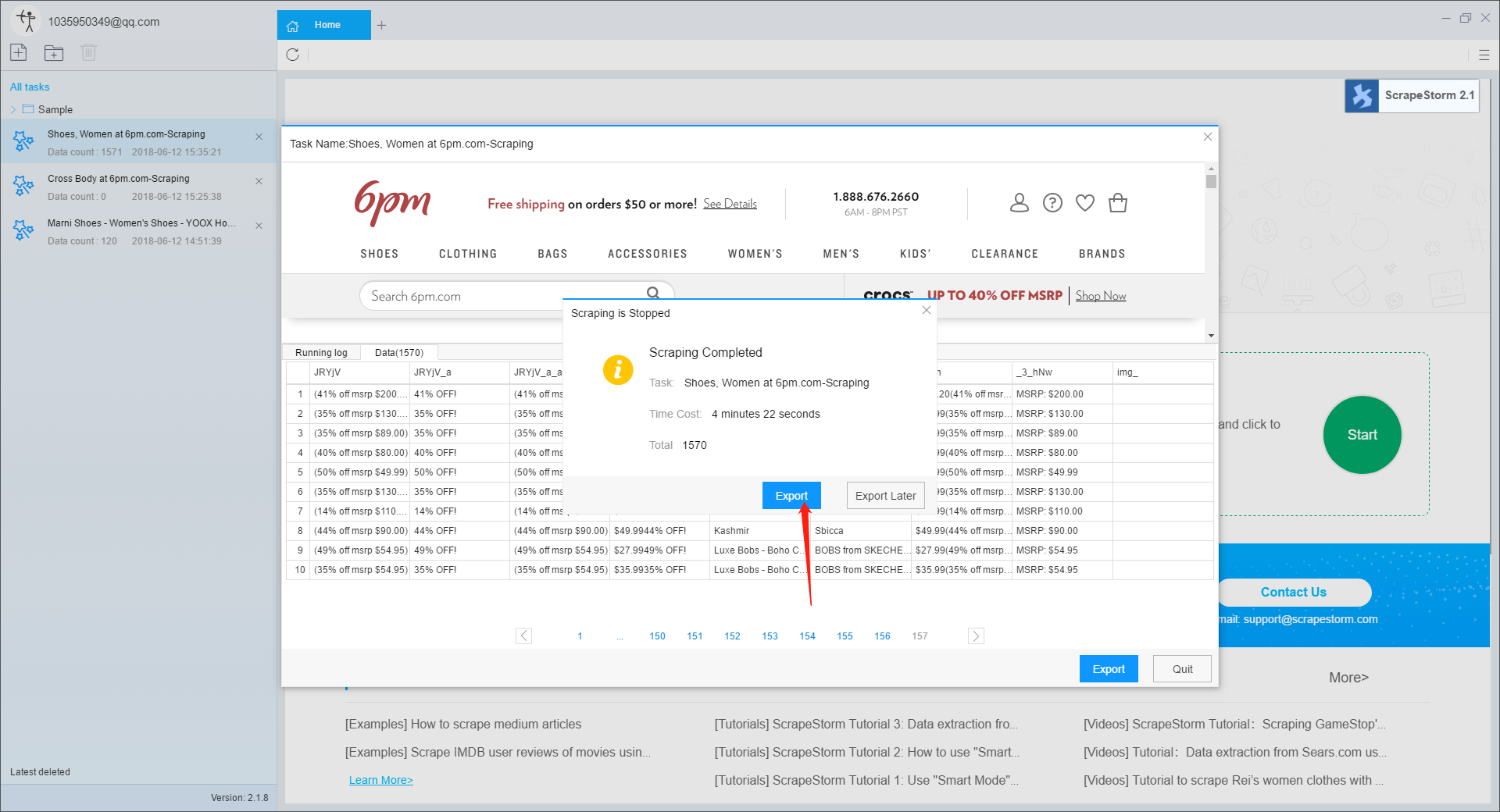This screenshot has width=1500, height=812.
Task: Open the WOMEN'S menu on 6pm
Action: tap(755, 254)
